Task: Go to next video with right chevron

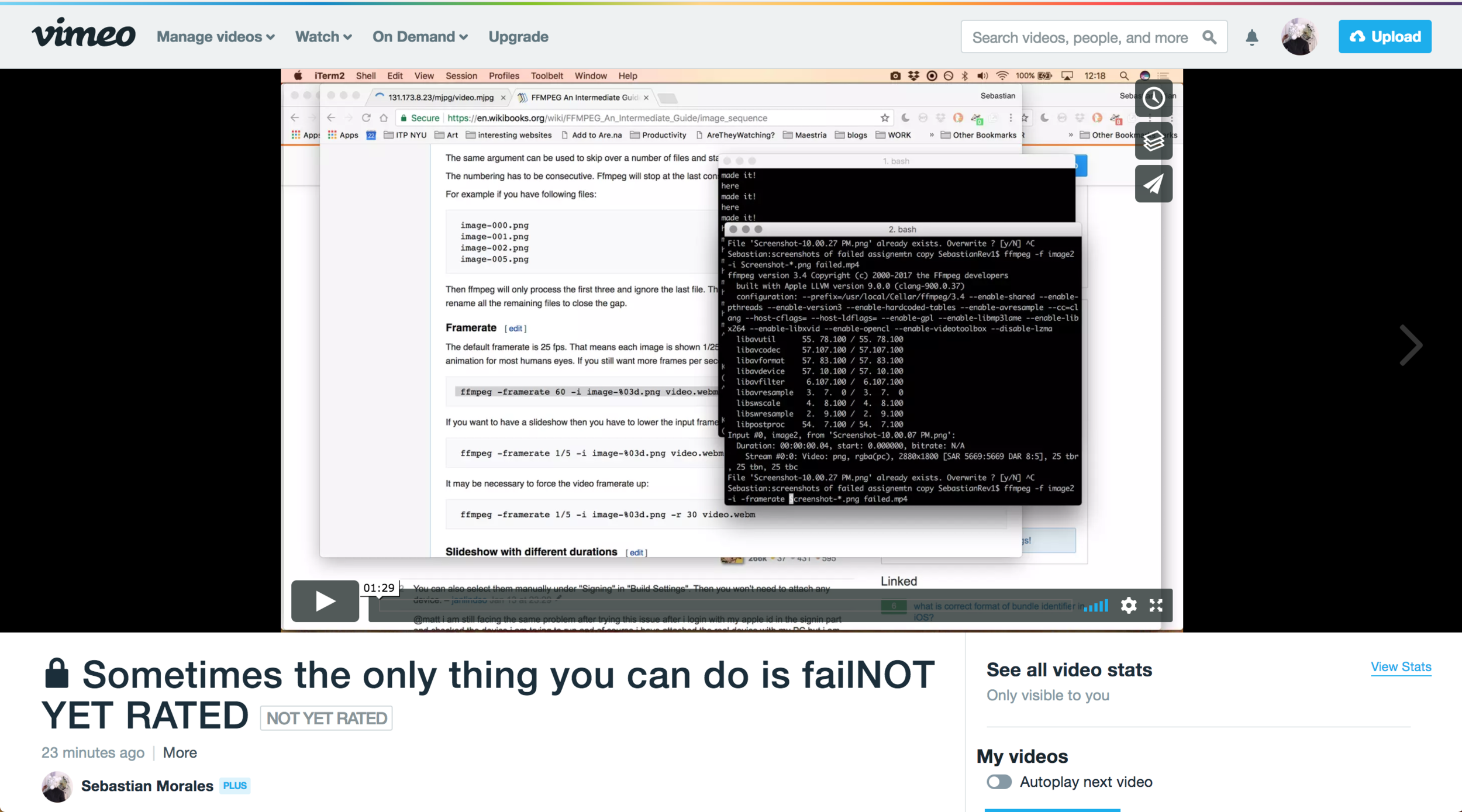Action: click(x=1411, y=345)
